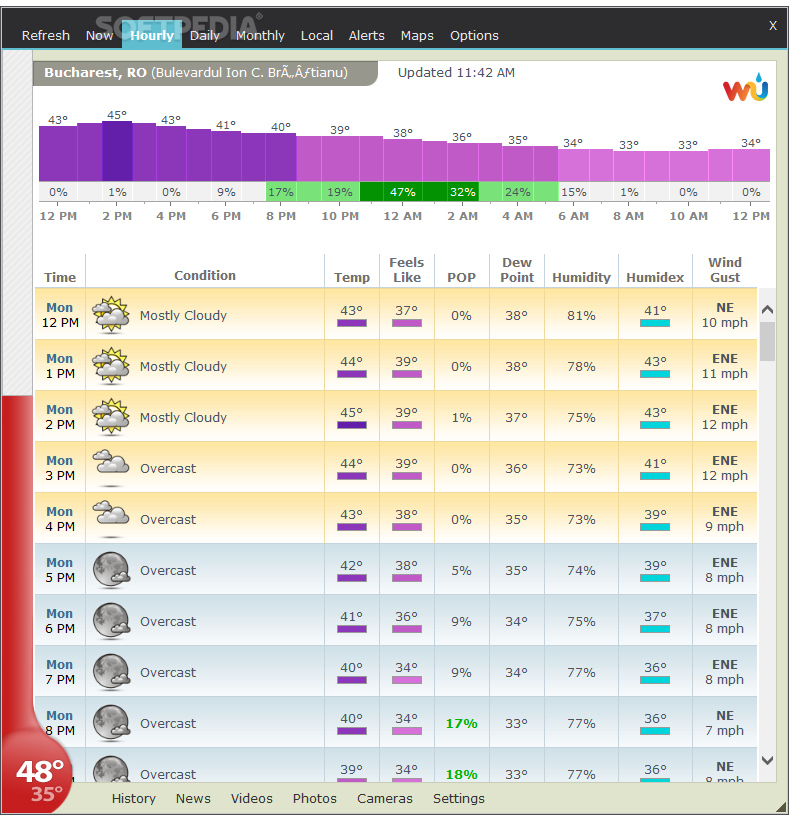Open the Monthly tab
789x815 pixels.
click(x=260, y=35)
